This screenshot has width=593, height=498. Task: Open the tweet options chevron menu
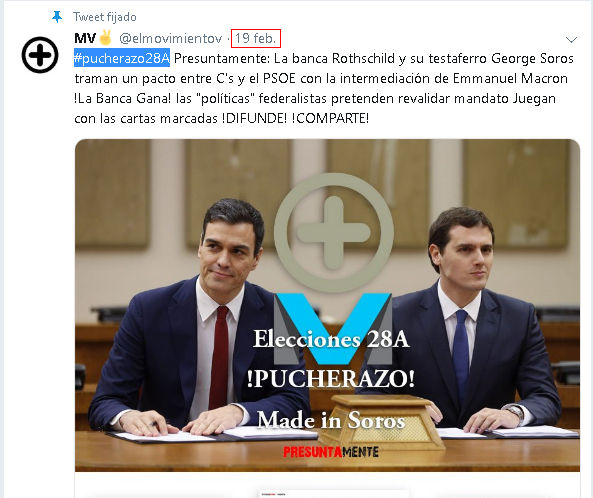point(571,39)
